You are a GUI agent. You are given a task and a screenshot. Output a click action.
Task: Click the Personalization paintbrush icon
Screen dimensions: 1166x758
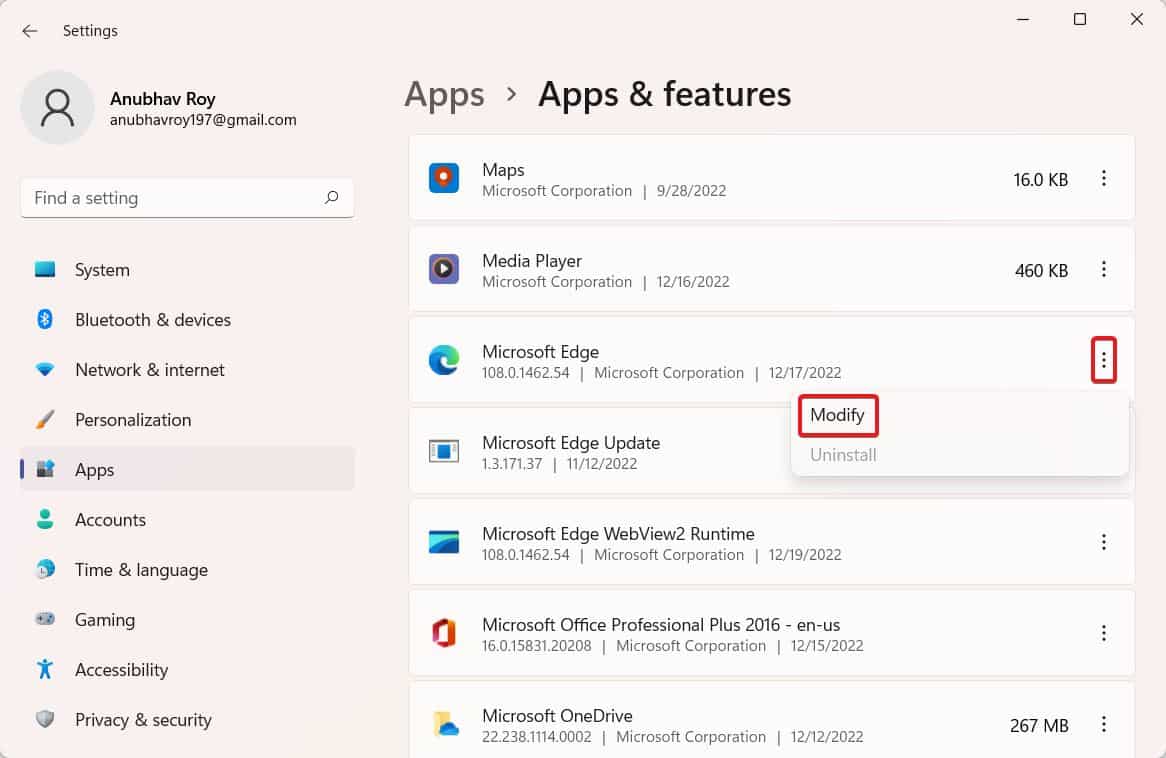45,419
